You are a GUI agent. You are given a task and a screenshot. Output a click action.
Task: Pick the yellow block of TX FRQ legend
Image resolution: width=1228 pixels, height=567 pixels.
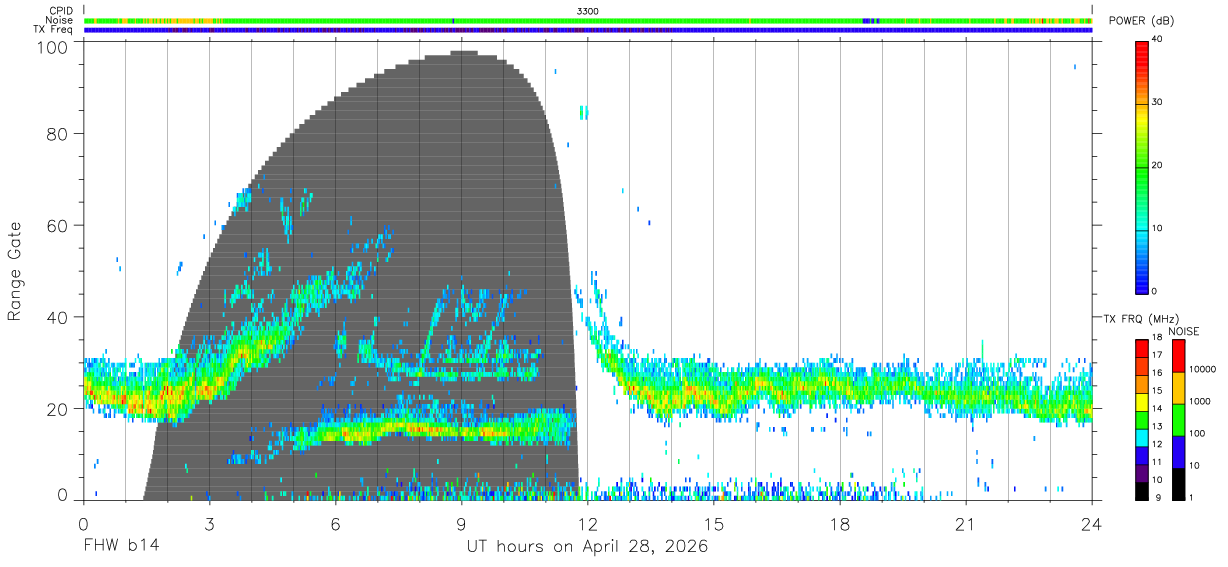[1142, 402]
